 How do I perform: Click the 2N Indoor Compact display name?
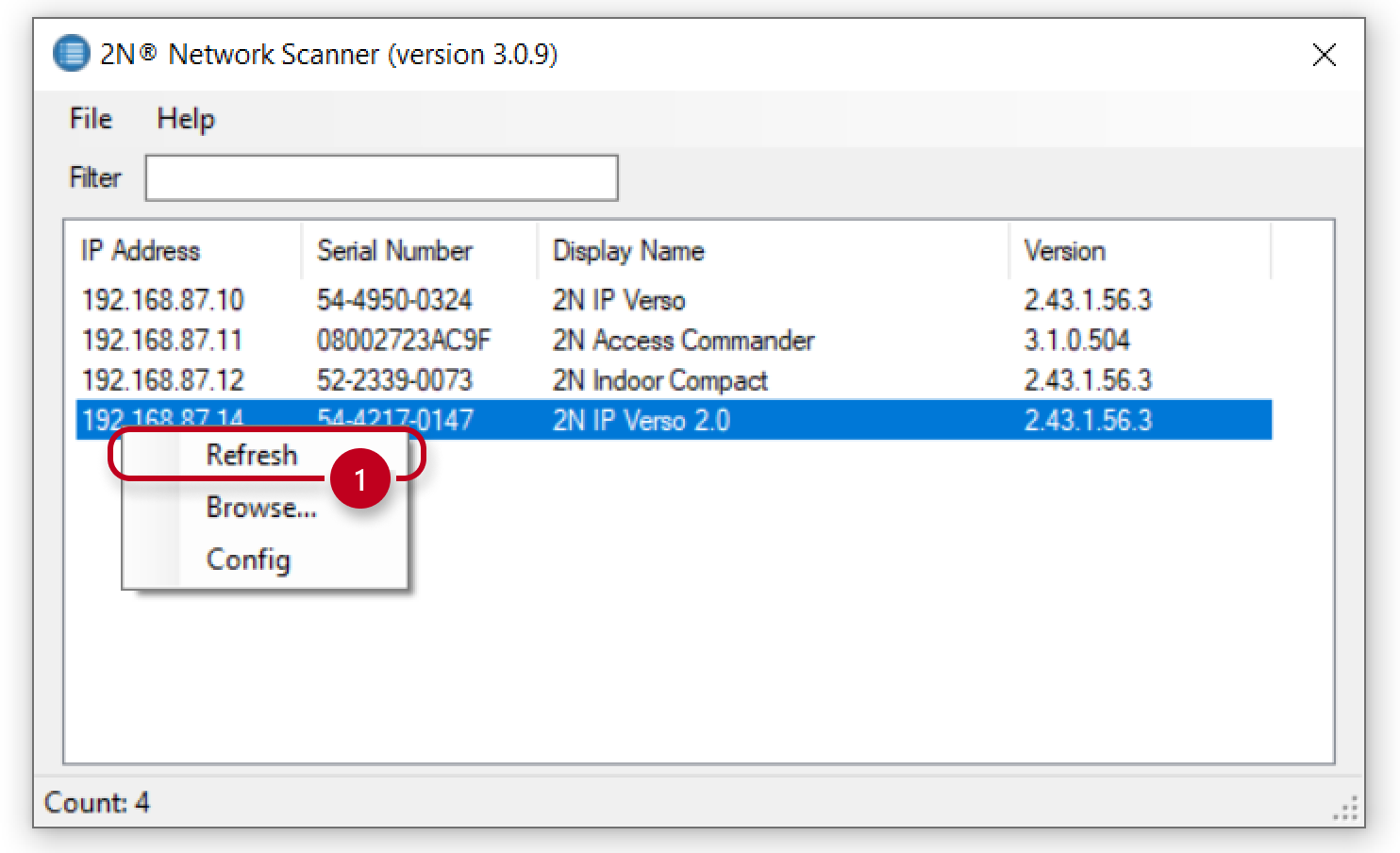pyautogui.click(x=660, y=380)
